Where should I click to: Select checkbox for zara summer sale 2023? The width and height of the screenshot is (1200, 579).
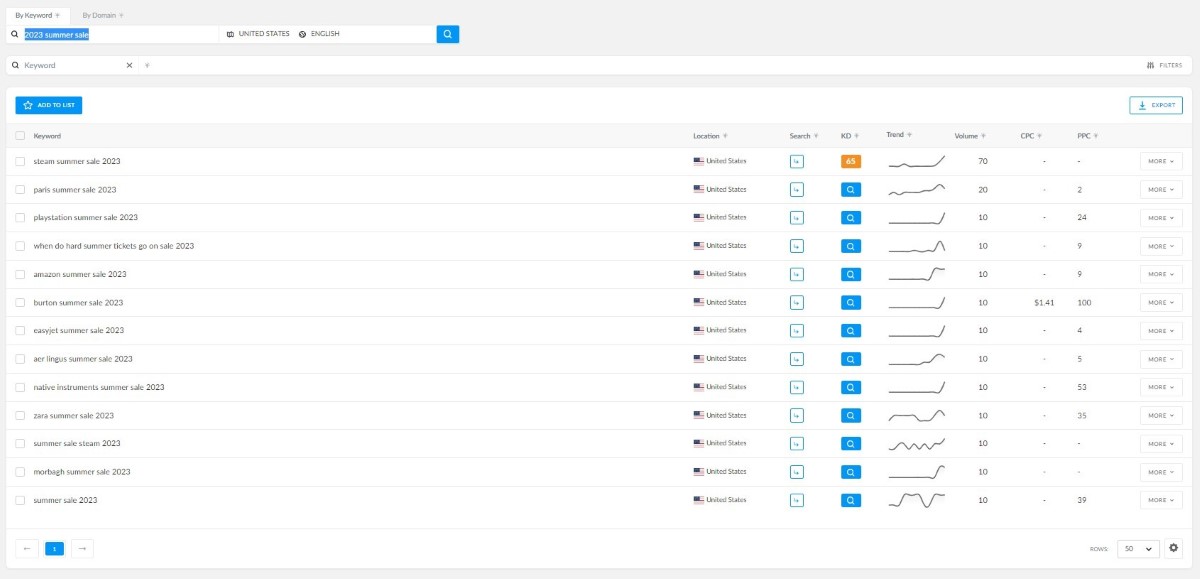tap(20, 415)
